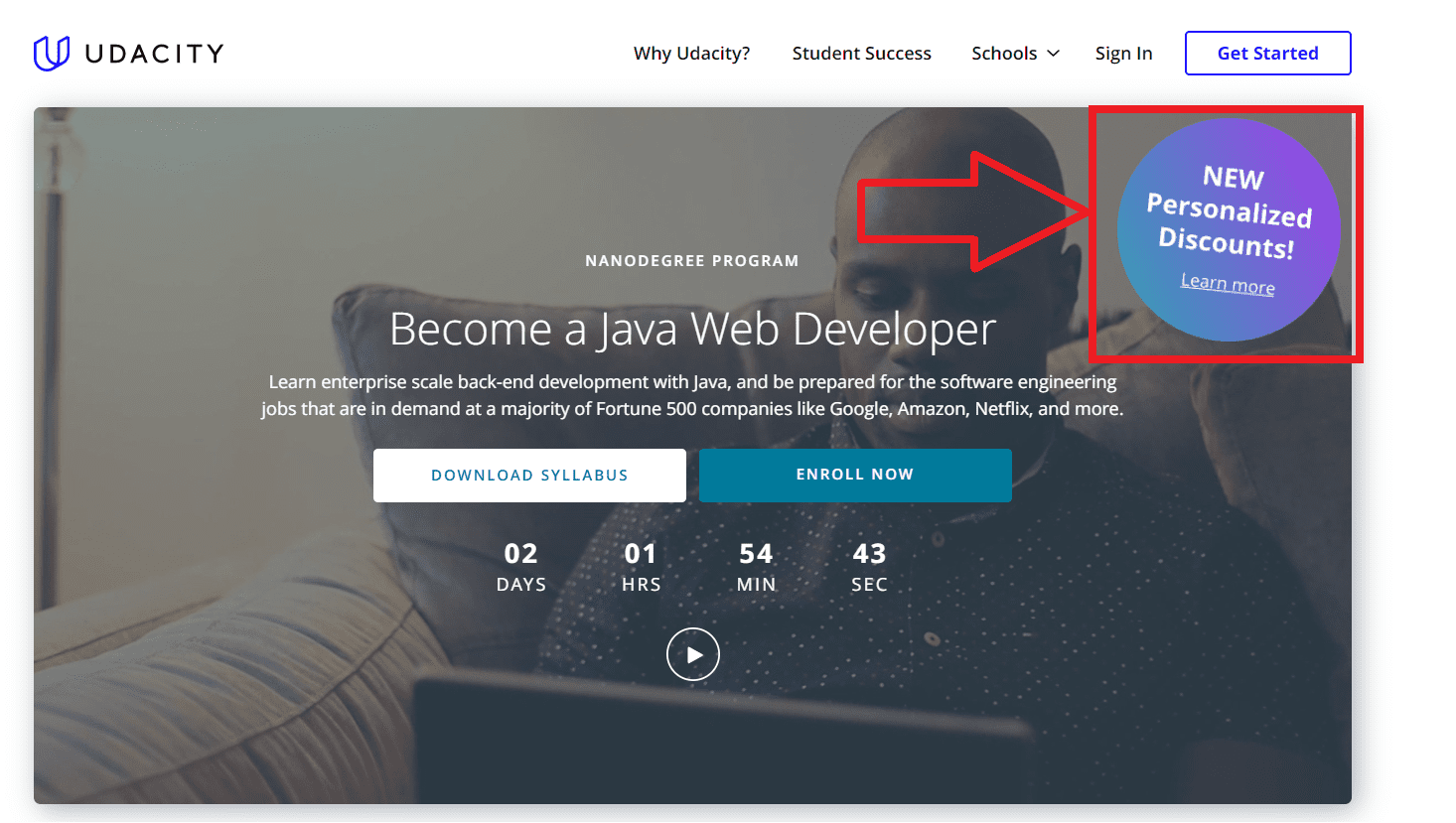1456x823 pixels.
Task: Open the Learn more link inside discount badge
Action: 1228,284
